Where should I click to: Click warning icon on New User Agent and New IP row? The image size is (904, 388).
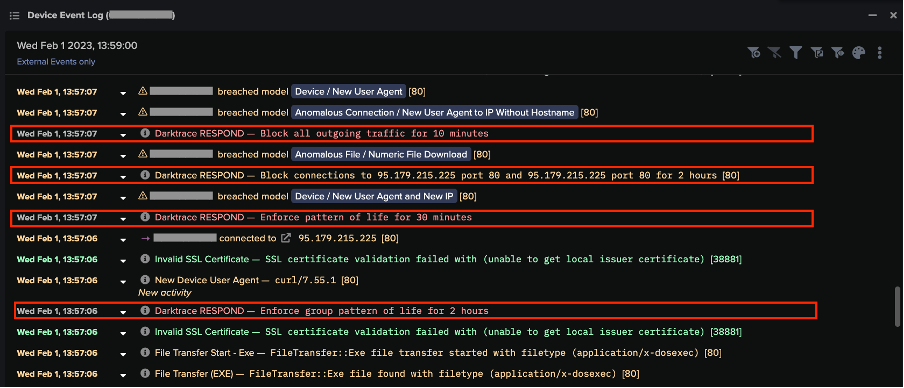tap(143, 196)
